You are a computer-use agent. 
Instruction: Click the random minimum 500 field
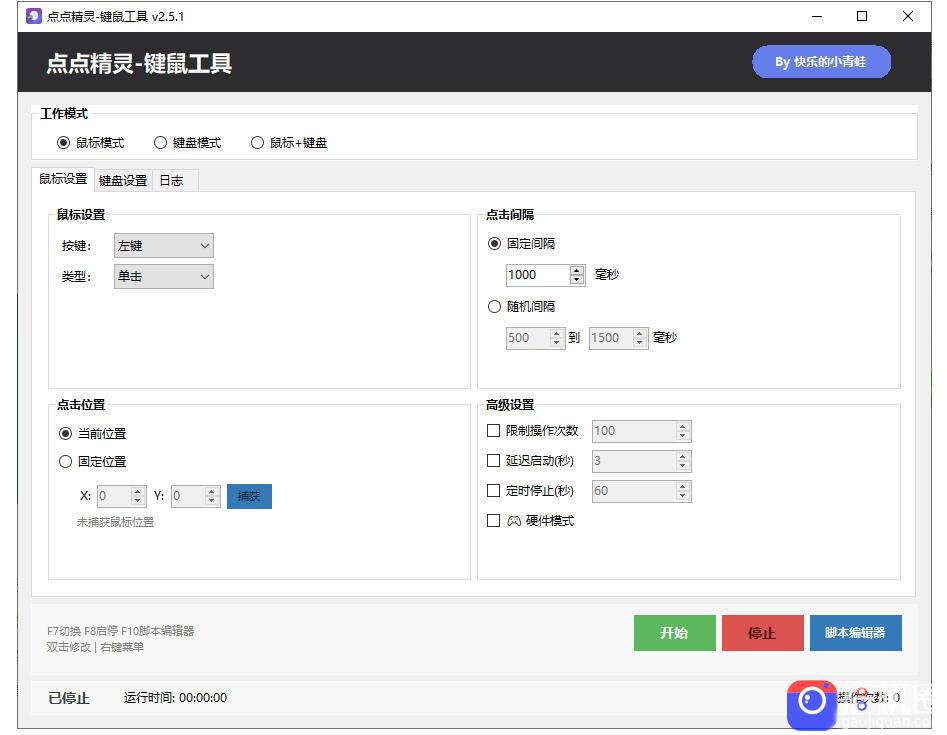(527, 338)
